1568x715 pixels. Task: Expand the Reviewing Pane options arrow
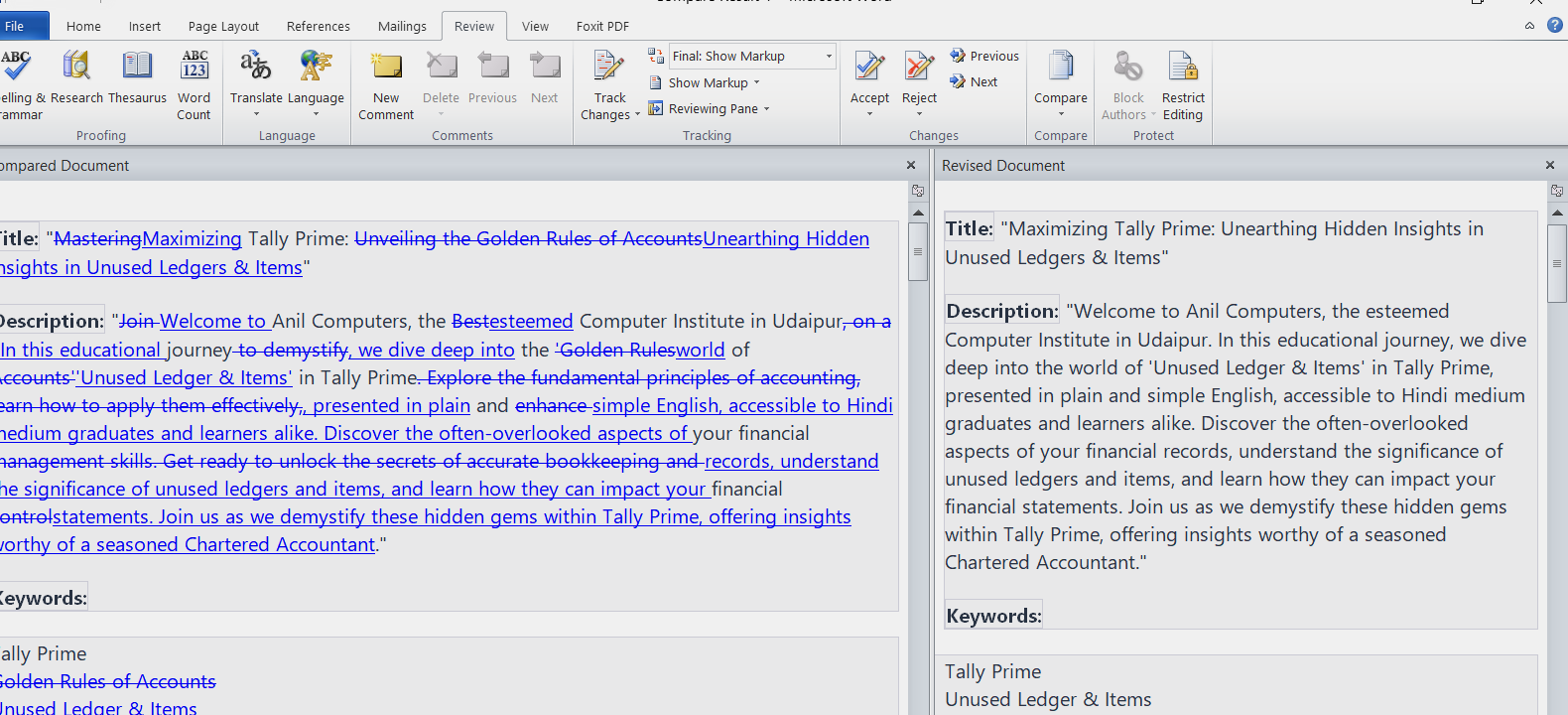[x=766, y=109]
